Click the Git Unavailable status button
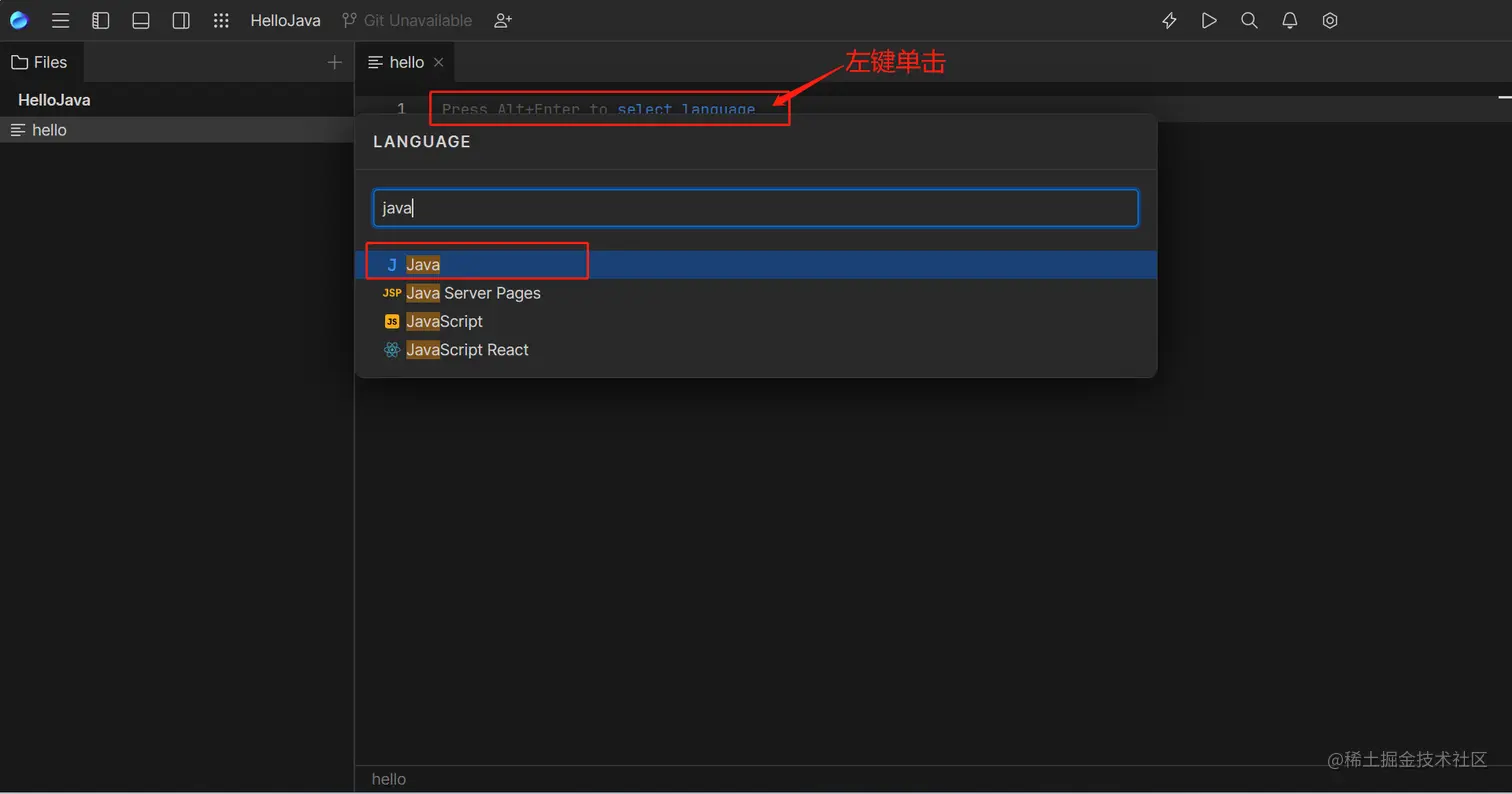Image resolution: width=1512 pixels, height=794 pixels. (406, 20)
